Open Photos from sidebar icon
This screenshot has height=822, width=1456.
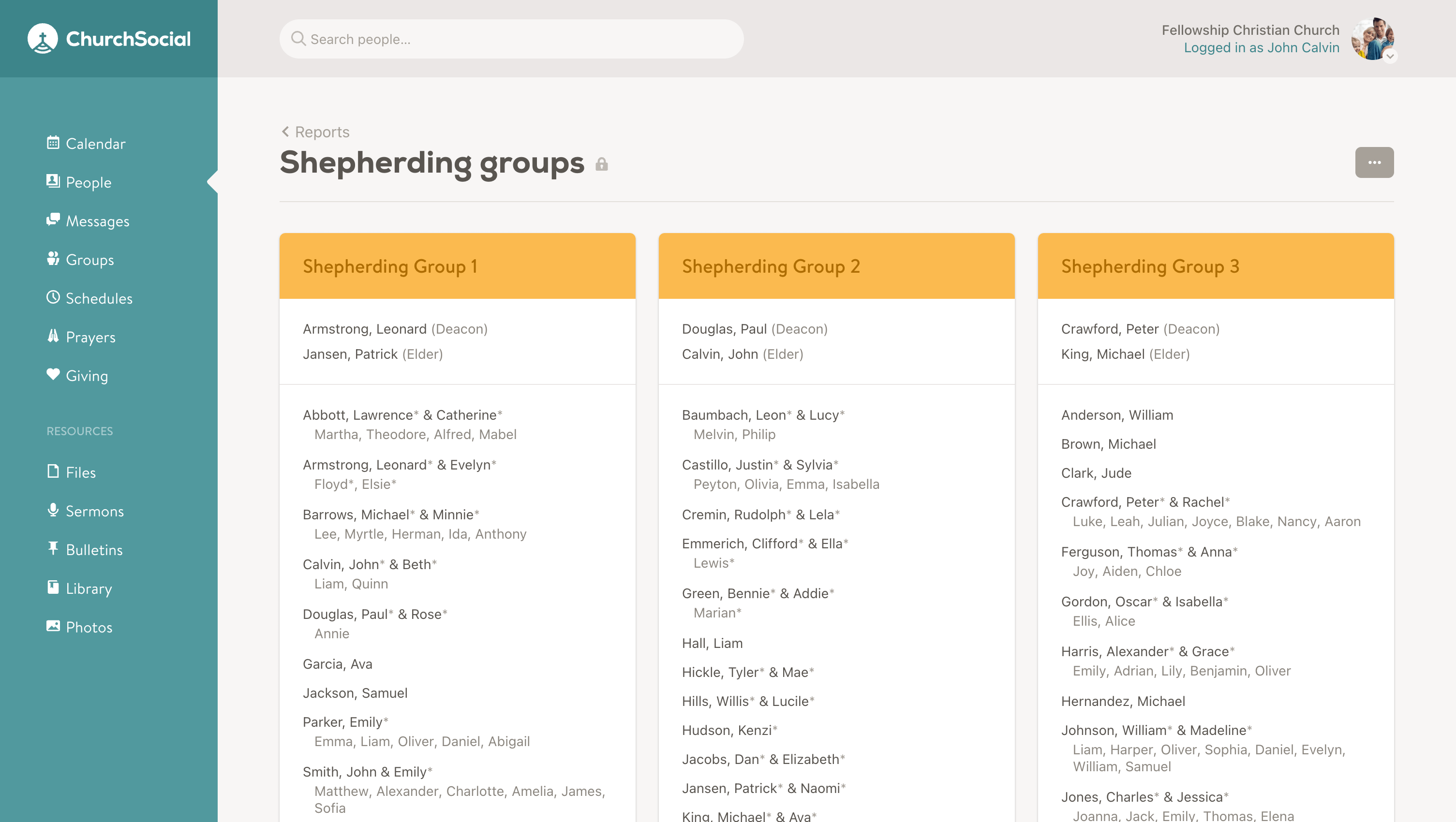(53, 626)
